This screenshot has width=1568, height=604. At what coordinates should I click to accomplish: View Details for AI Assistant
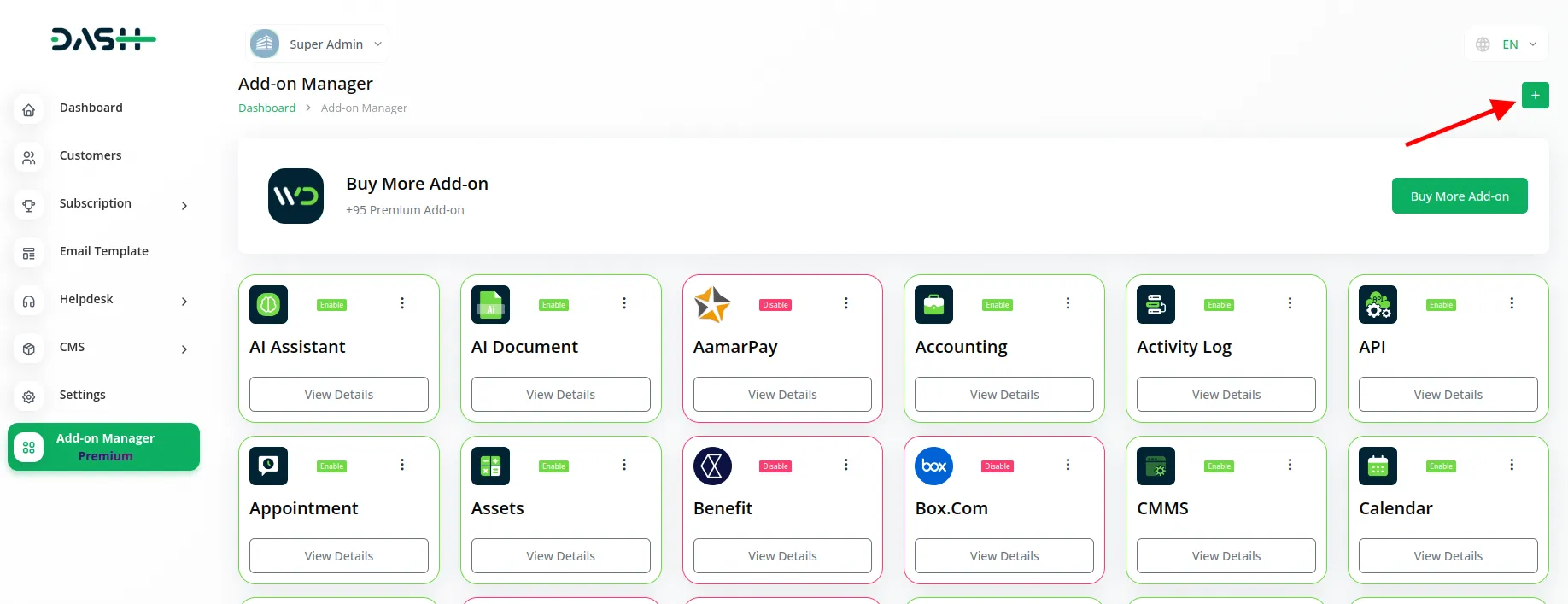tap(339, 395)
